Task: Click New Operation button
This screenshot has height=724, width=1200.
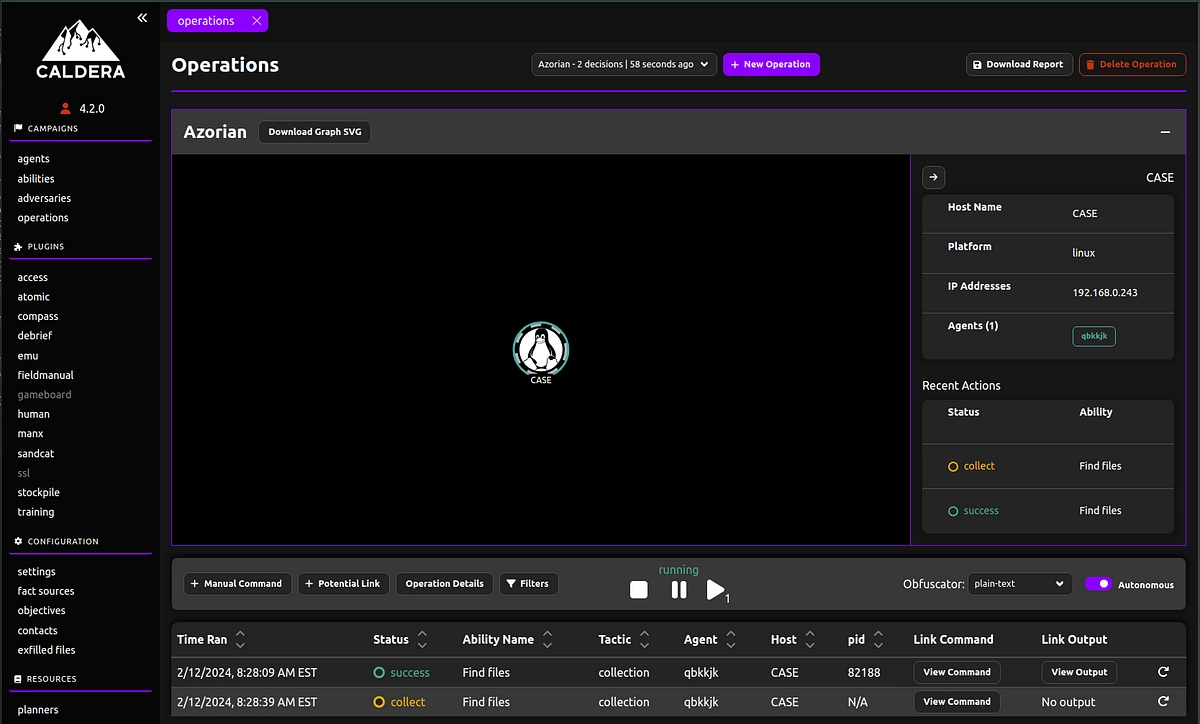Action: [771, 64]
